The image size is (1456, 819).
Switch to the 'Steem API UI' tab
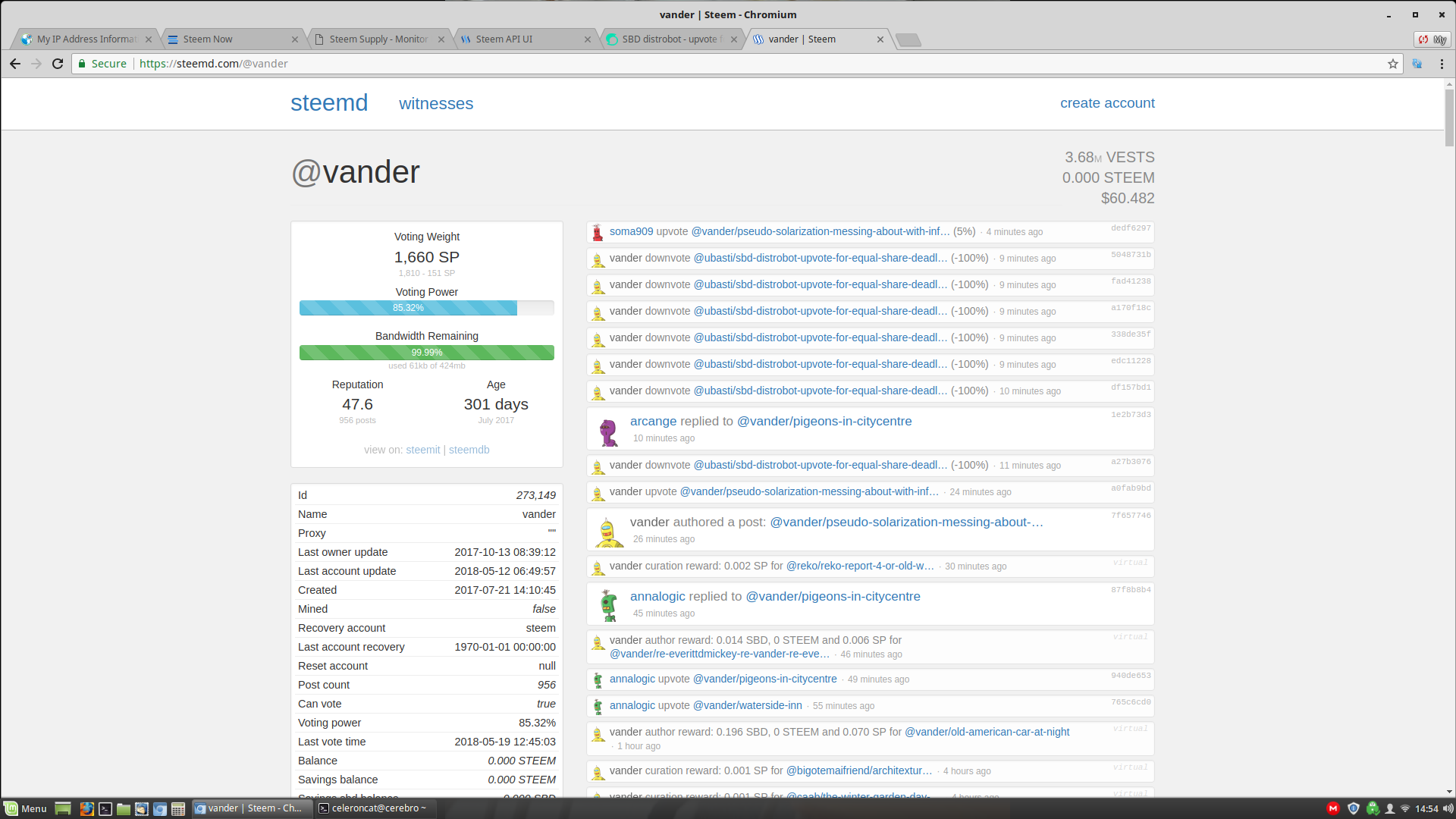(x=525, y=39)
